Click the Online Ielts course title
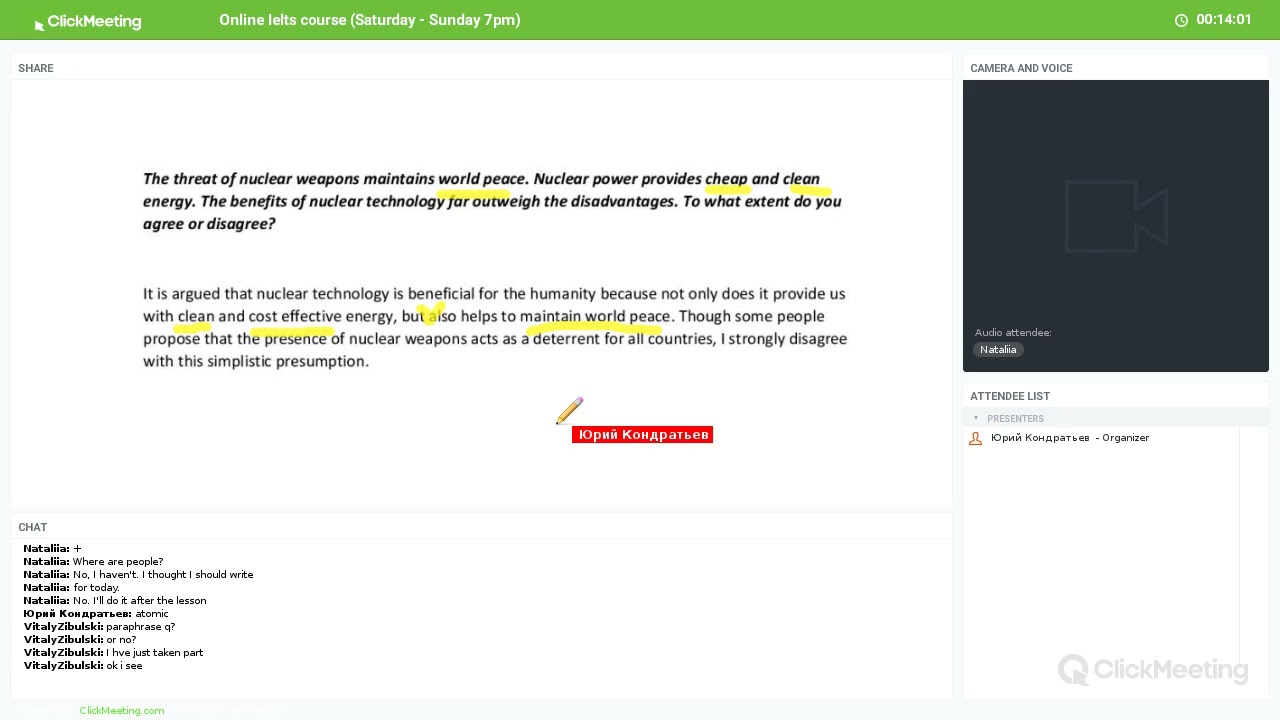This screenshot has height=720, width=1280. (370, 20)
